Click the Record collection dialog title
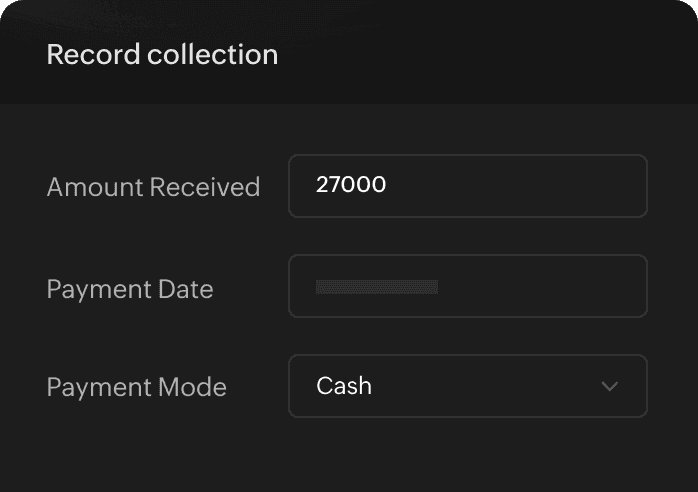698x492 pixels. (162, 54)
